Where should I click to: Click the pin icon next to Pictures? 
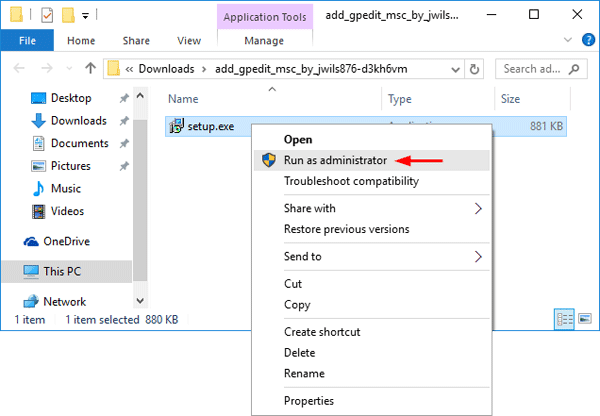(124, 166)
